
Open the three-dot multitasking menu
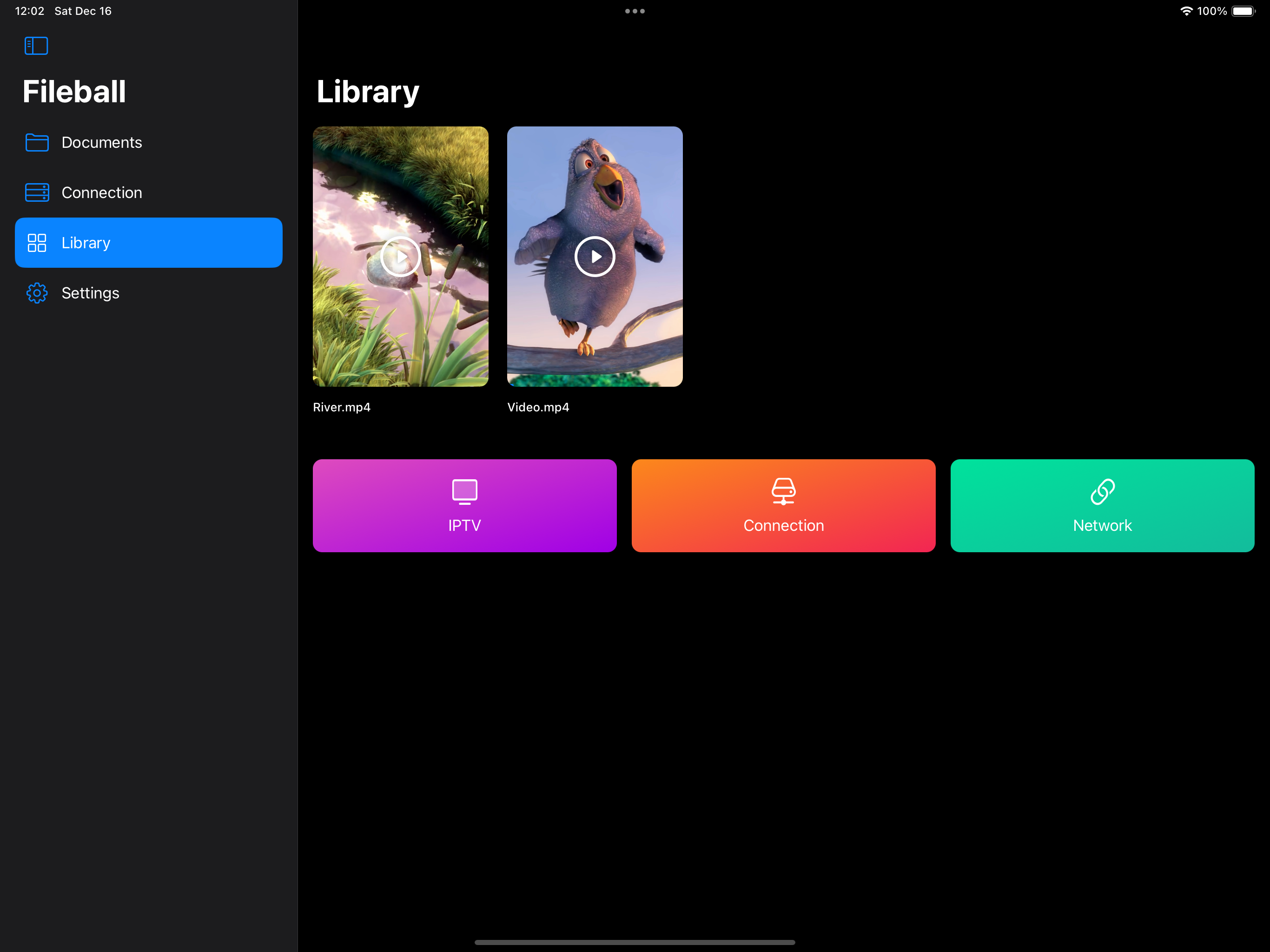[635, 11]
